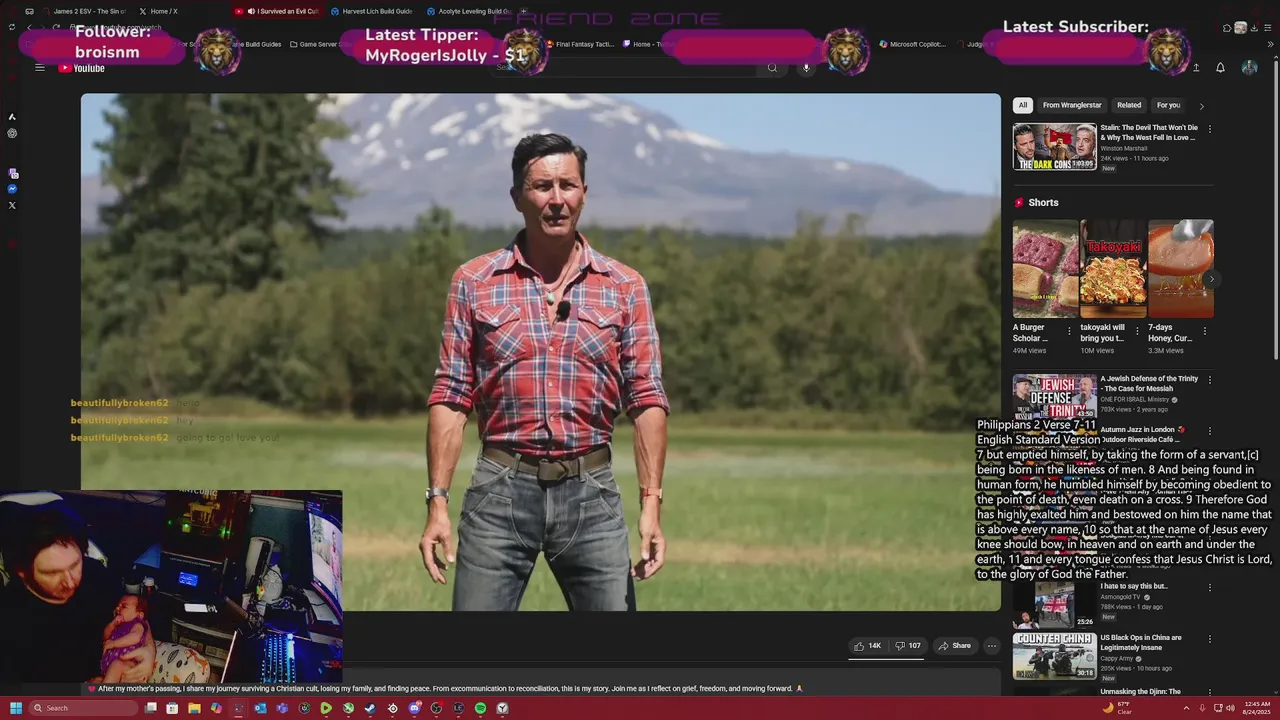Open more actions ellipsis below the video

992,646
